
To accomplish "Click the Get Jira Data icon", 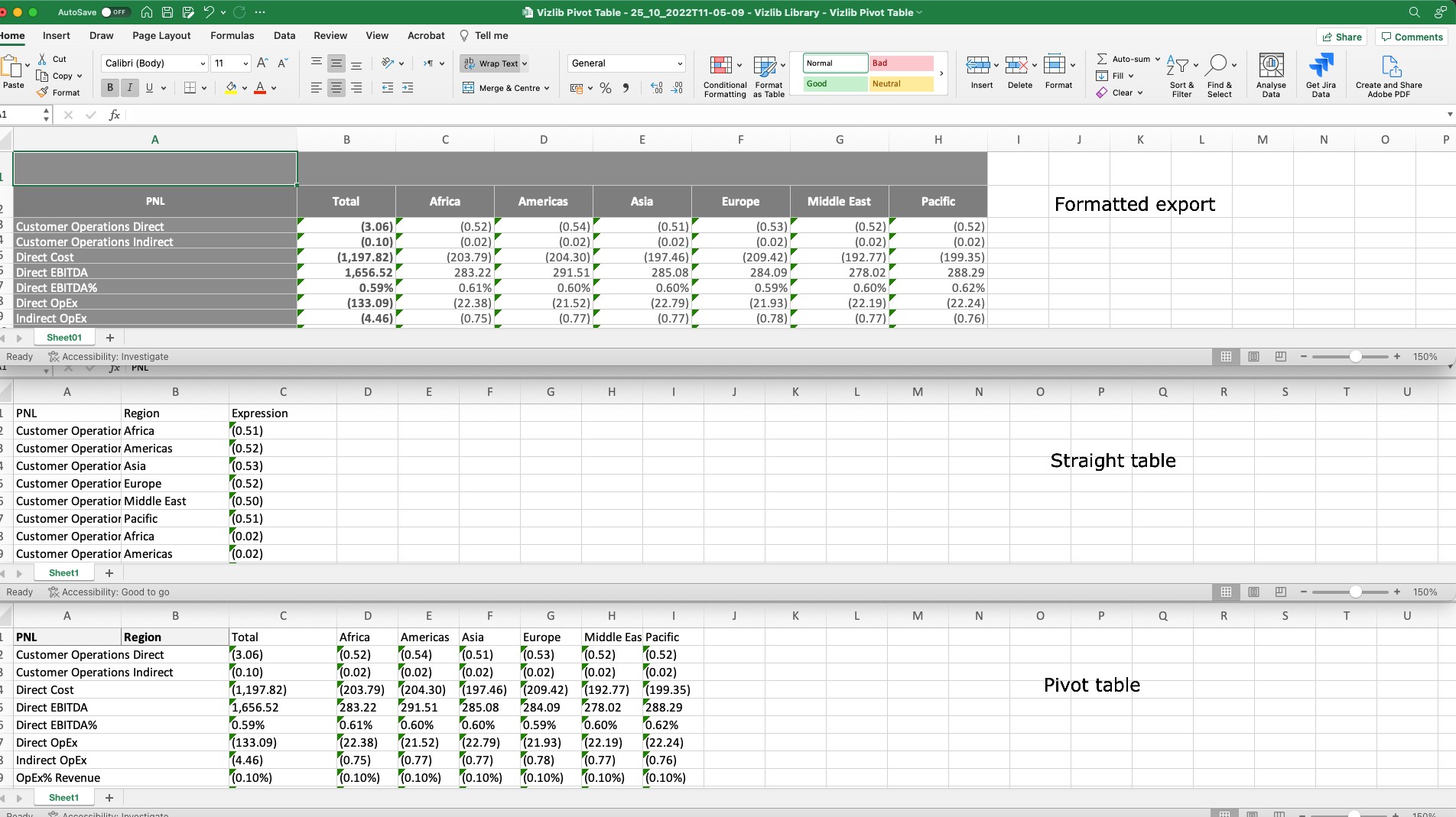I will (x=1321, y=66).
